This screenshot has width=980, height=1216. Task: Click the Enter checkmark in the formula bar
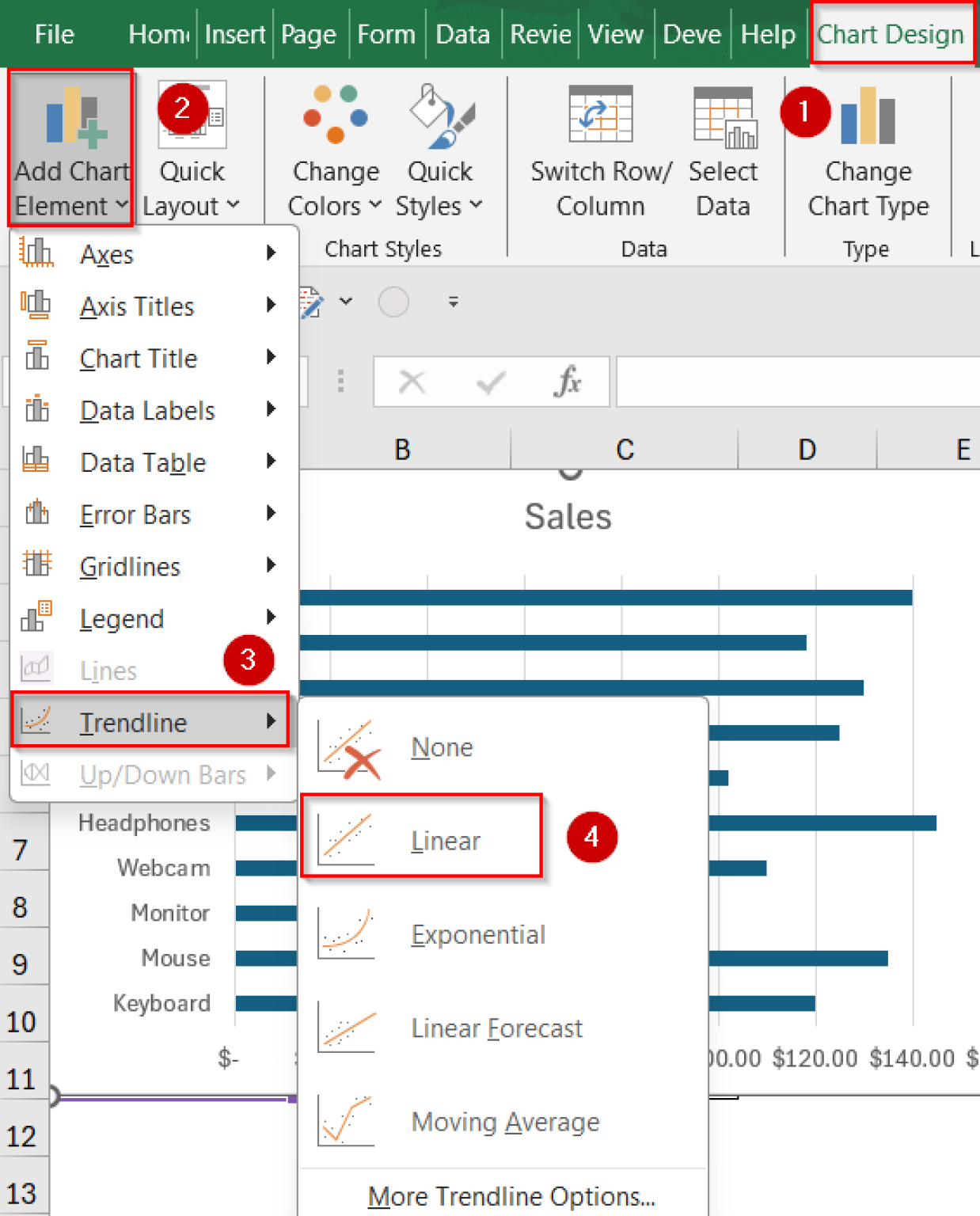coord(490,381)
